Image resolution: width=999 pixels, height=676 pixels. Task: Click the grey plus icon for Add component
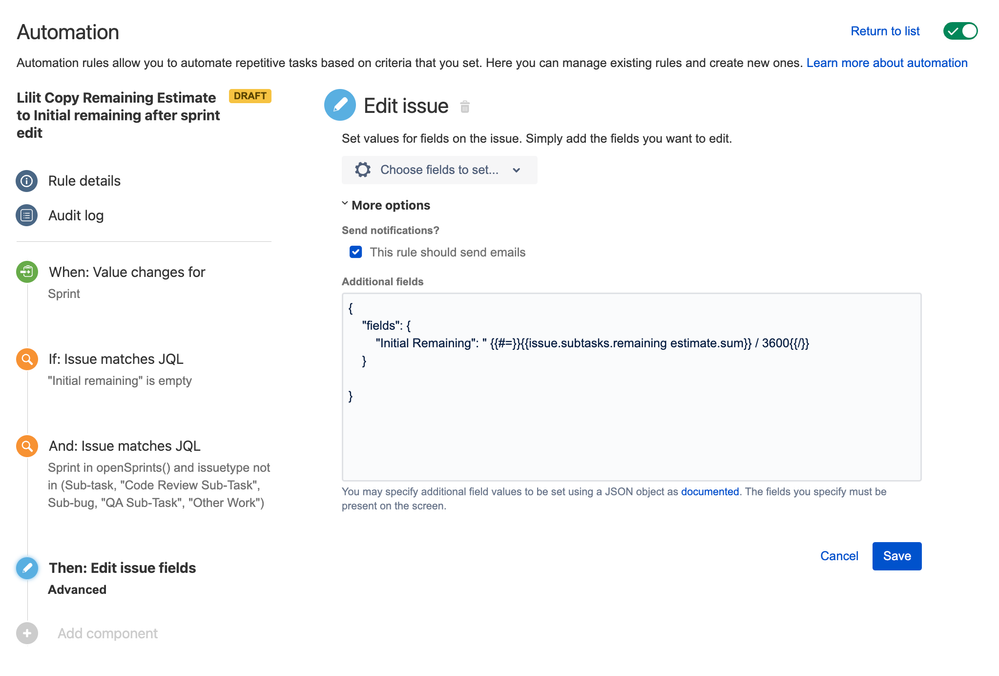(x=27, y=633)
